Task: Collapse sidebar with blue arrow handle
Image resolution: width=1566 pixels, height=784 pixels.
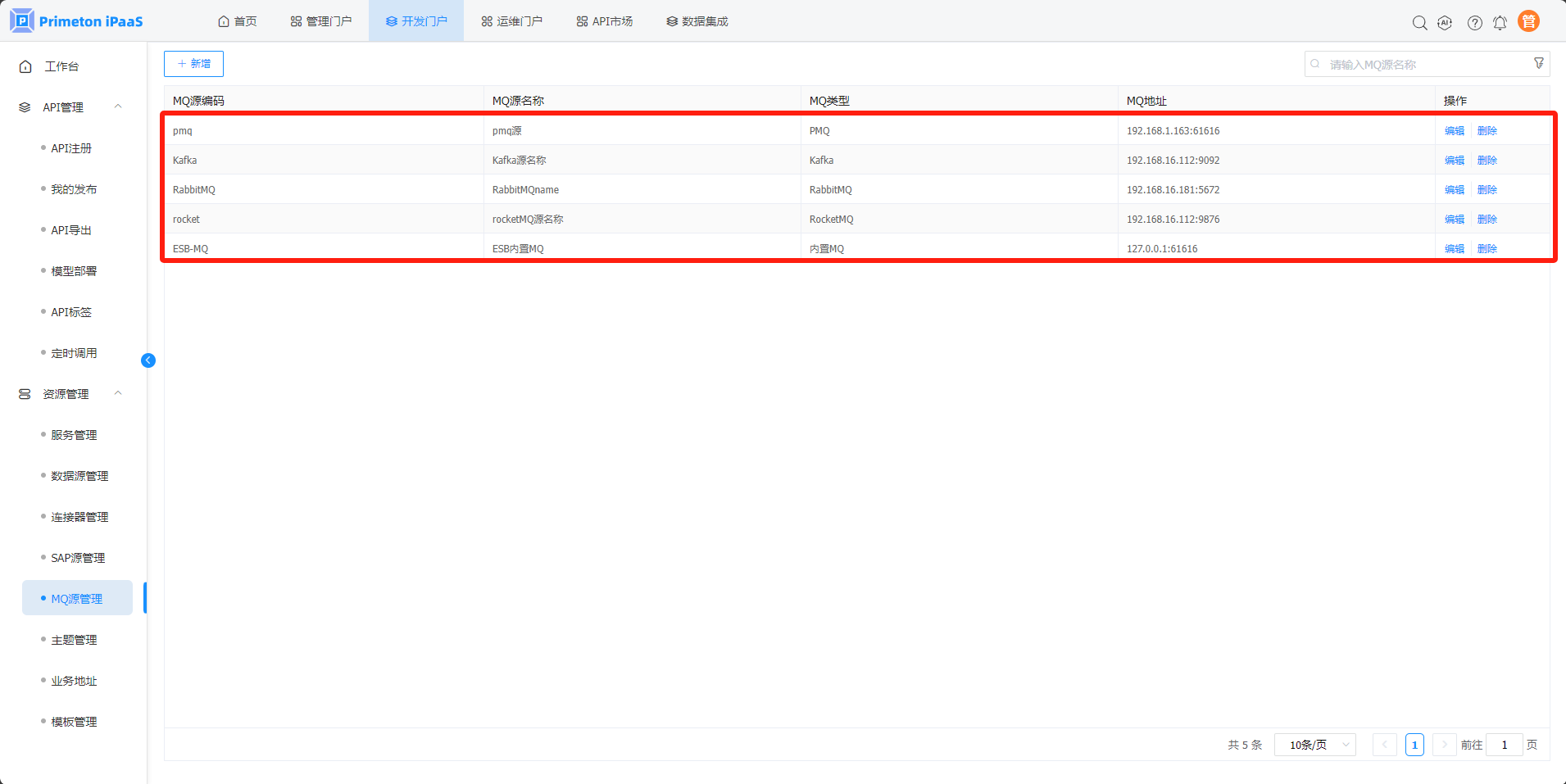Action: click(148, 360)
